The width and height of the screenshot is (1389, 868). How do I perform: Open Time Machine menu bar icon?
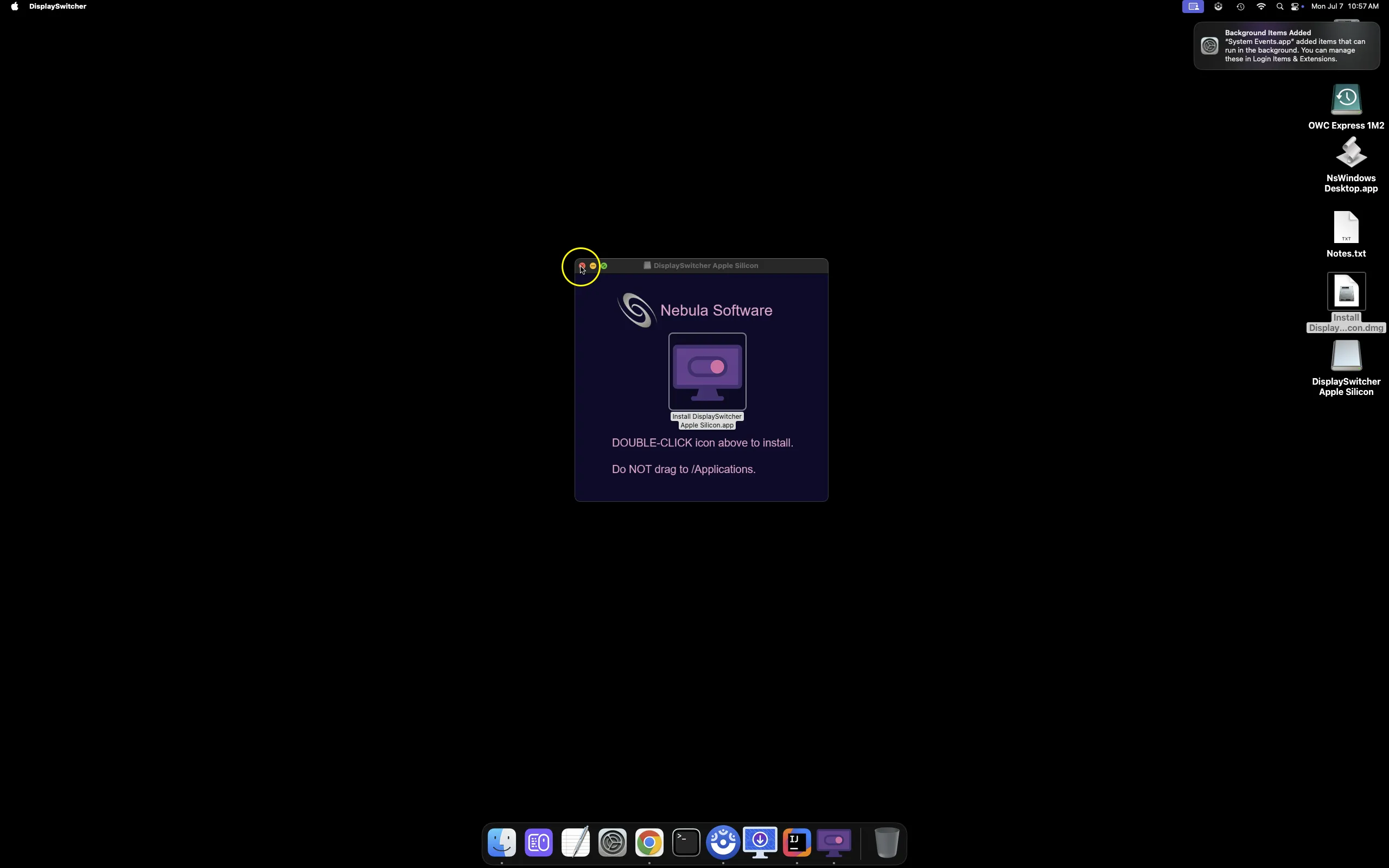click(x=1240, y=7)
